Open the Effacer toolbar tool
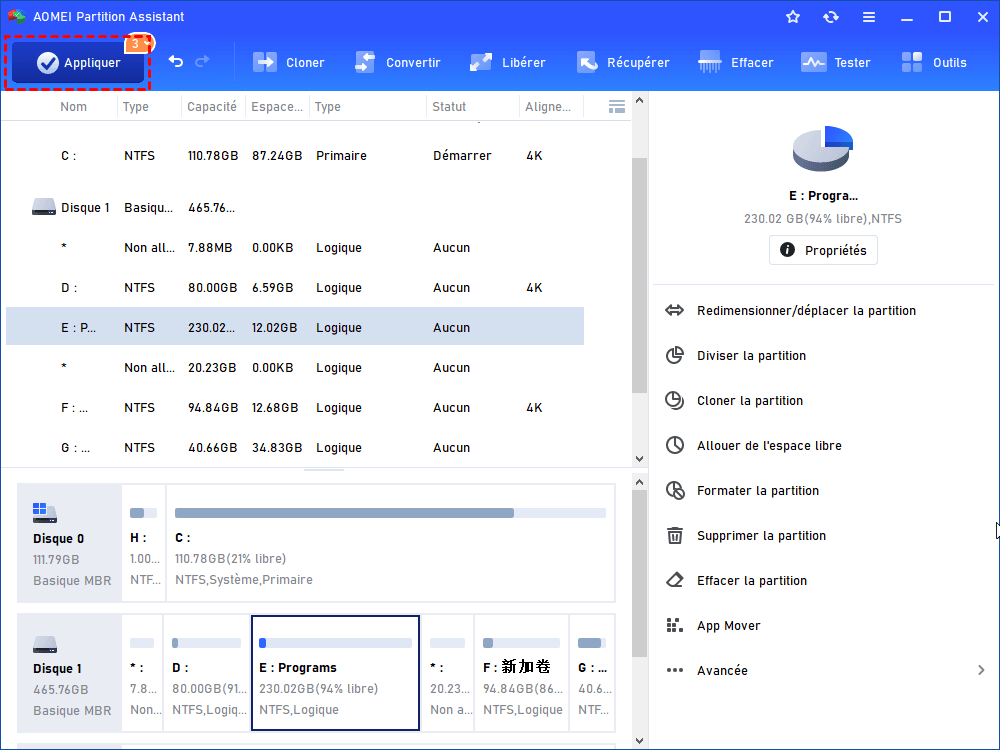 [735, 62]
